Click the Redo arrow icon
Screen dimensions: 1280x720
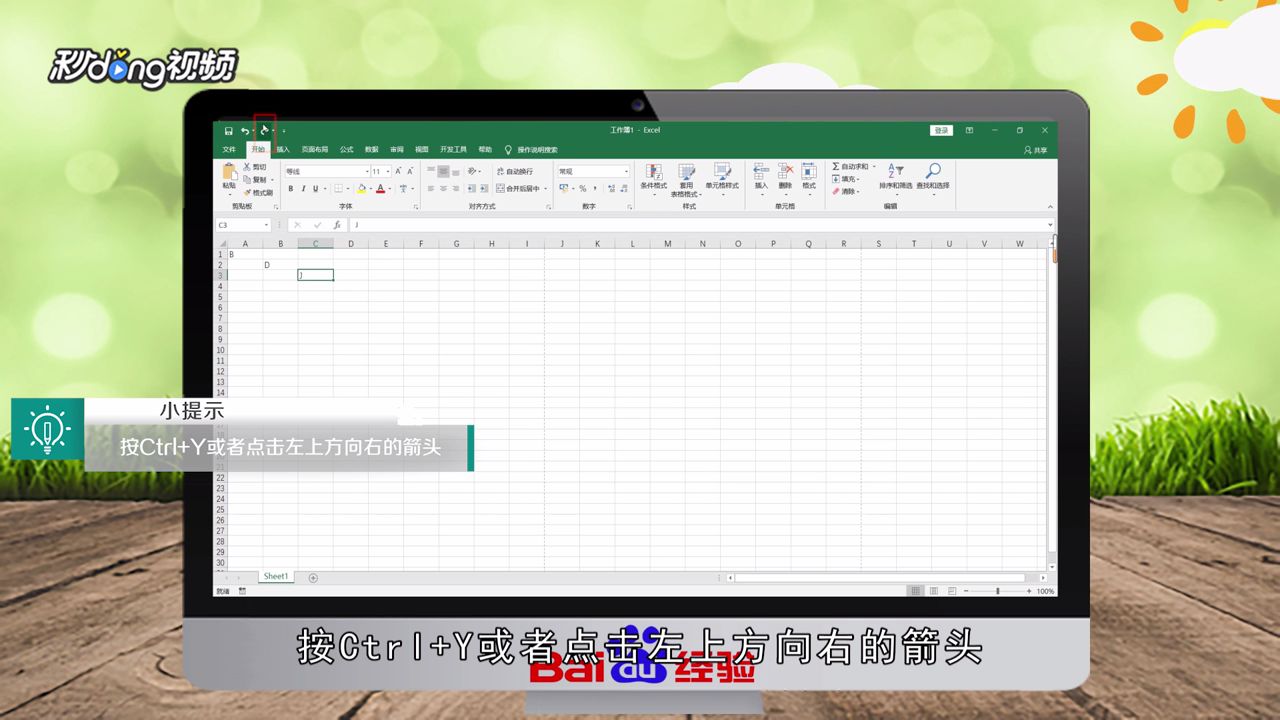pyautogui.click(x=265, y=131)
